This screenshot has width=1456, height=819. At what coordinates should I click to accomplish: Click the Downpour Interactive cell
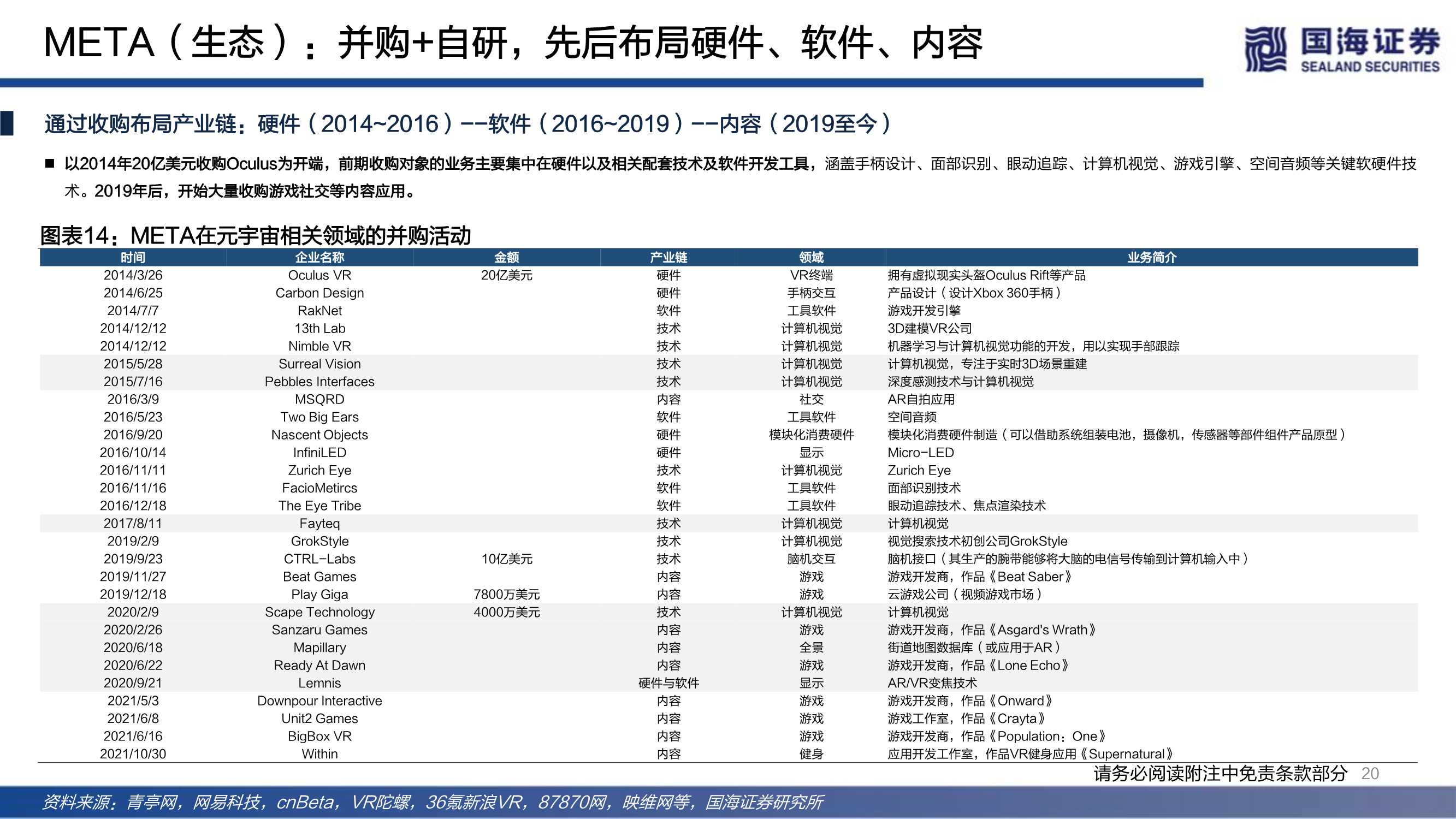tap(319, 701)
